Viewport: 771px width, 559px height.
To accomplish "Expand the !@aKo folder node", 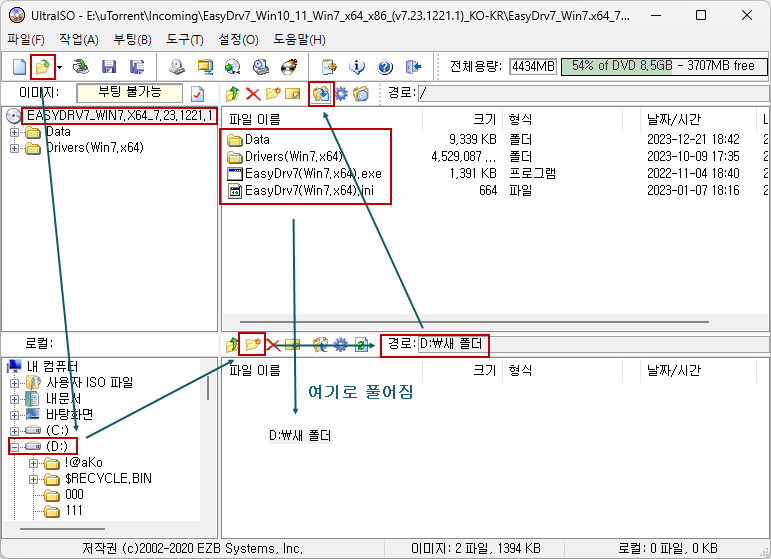I will click(33, 463).
